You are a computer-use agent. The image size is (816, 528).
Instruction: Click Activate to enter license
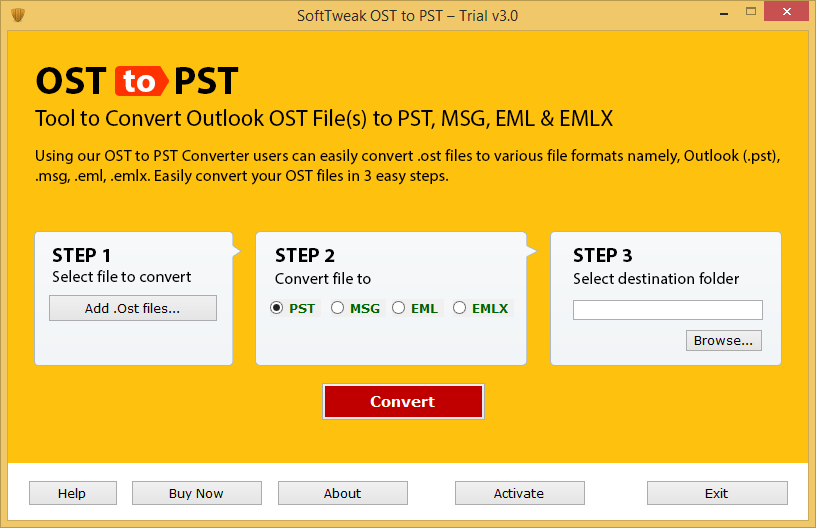point(519,493)
